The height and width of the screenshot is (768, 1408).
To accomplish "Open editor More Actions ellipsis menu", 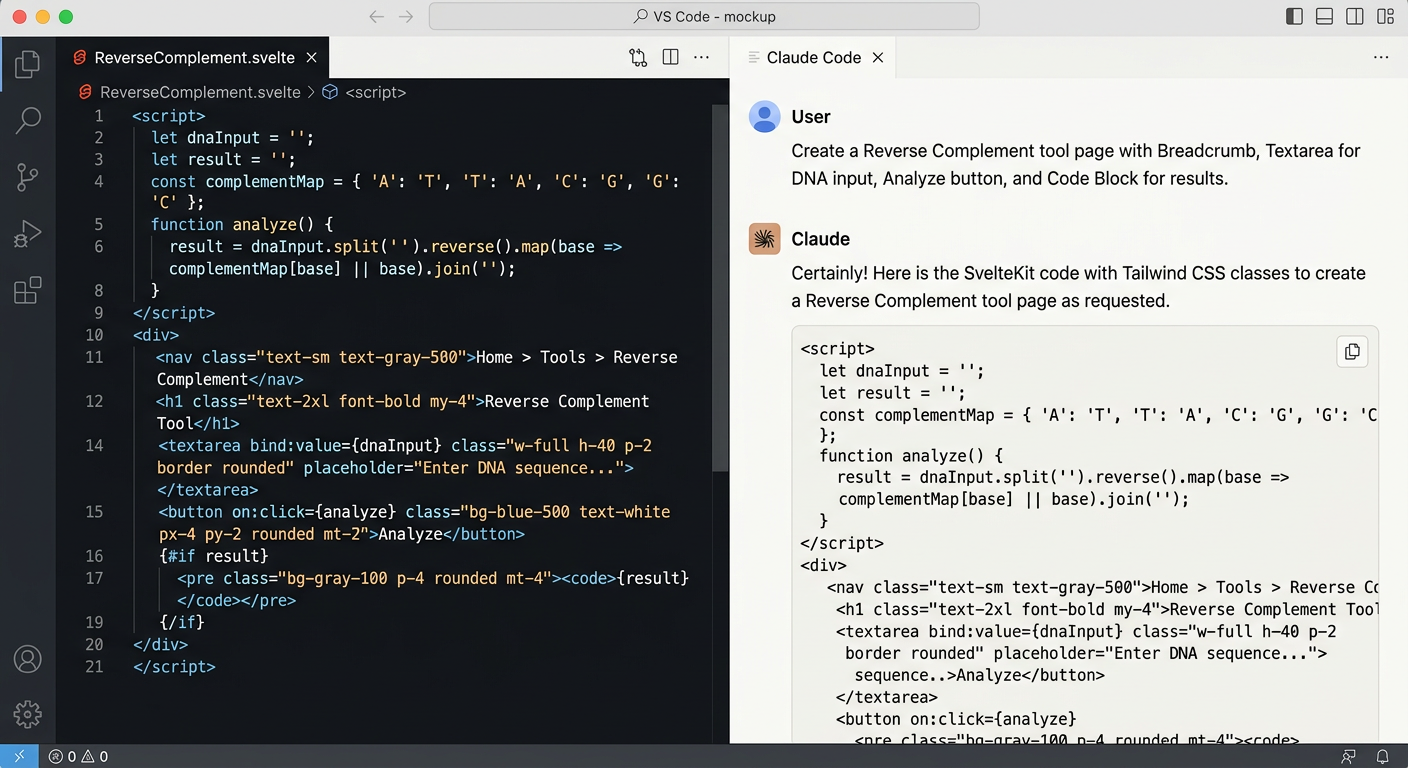I will (x=701, y=58).
